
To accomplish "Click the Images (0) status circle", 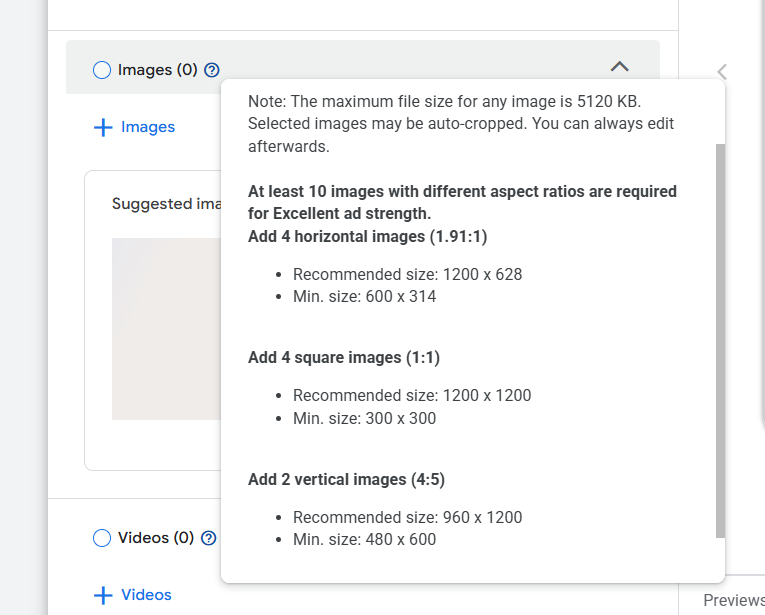I will pos(102,70).
